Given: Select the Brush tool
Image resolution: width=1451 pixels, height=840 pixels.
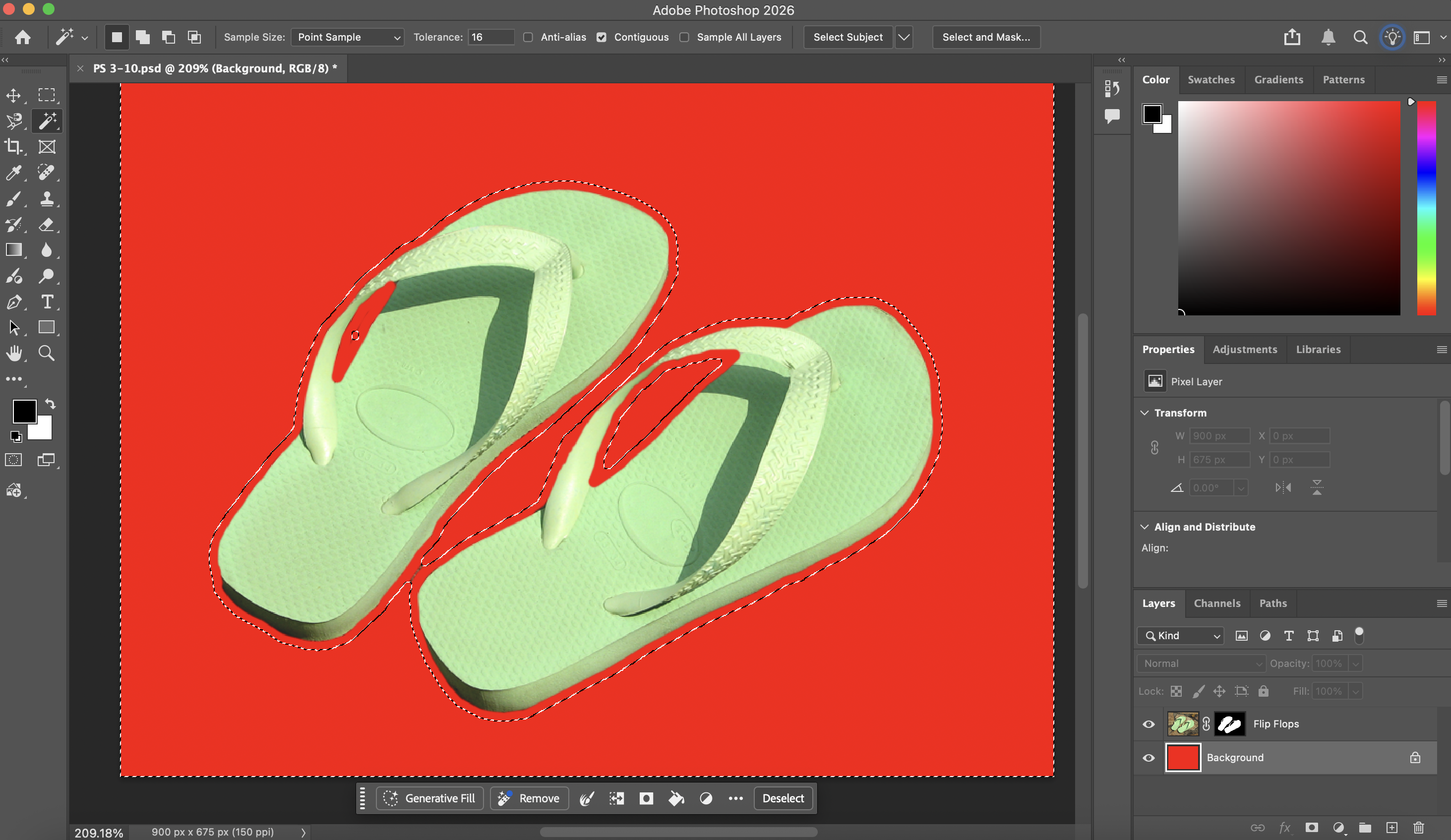Looking at the screenshot, I should coord(14,199).
